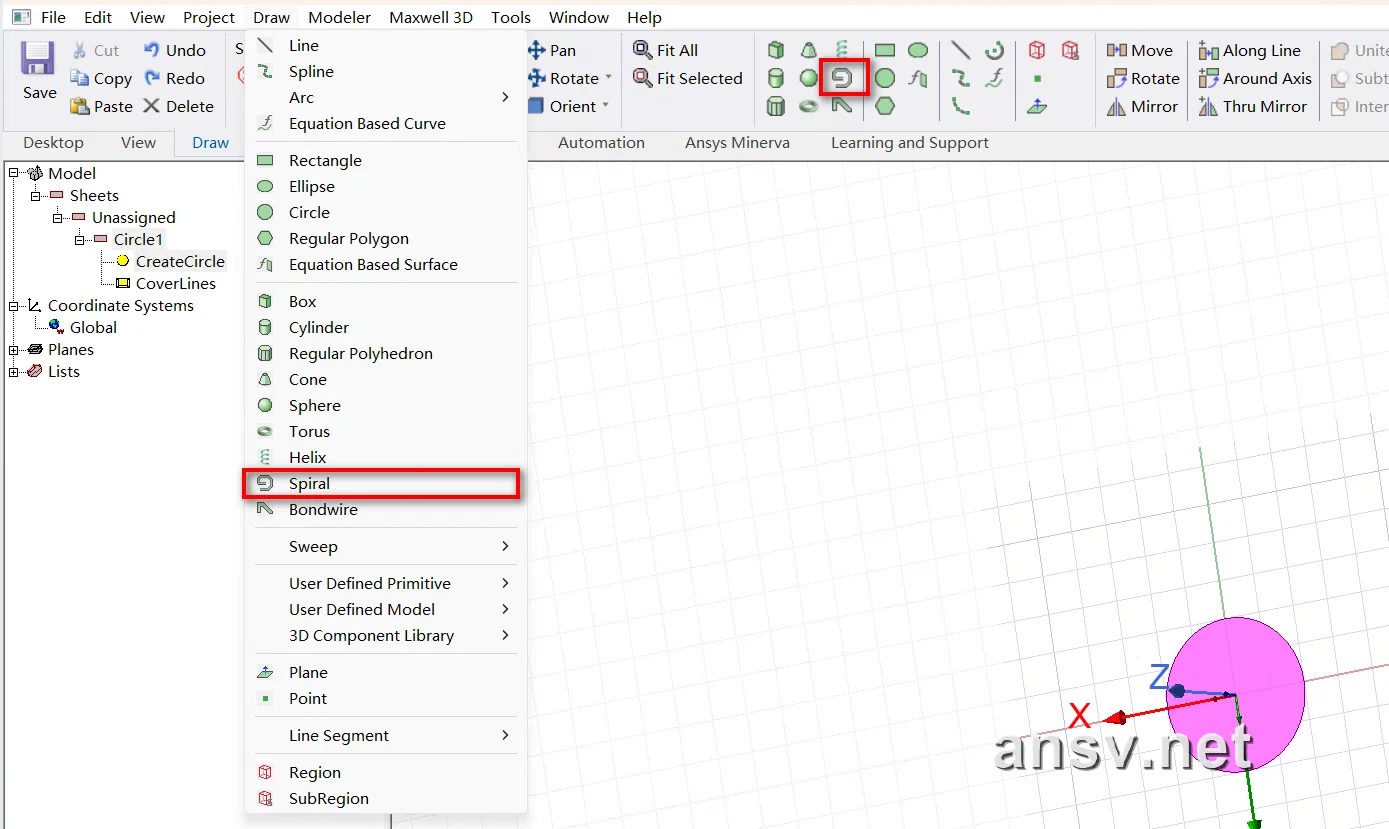Viewport: 1389px width, 829px height.
Task: Choose Helix from the Draw menu
Action: [386, 457]
